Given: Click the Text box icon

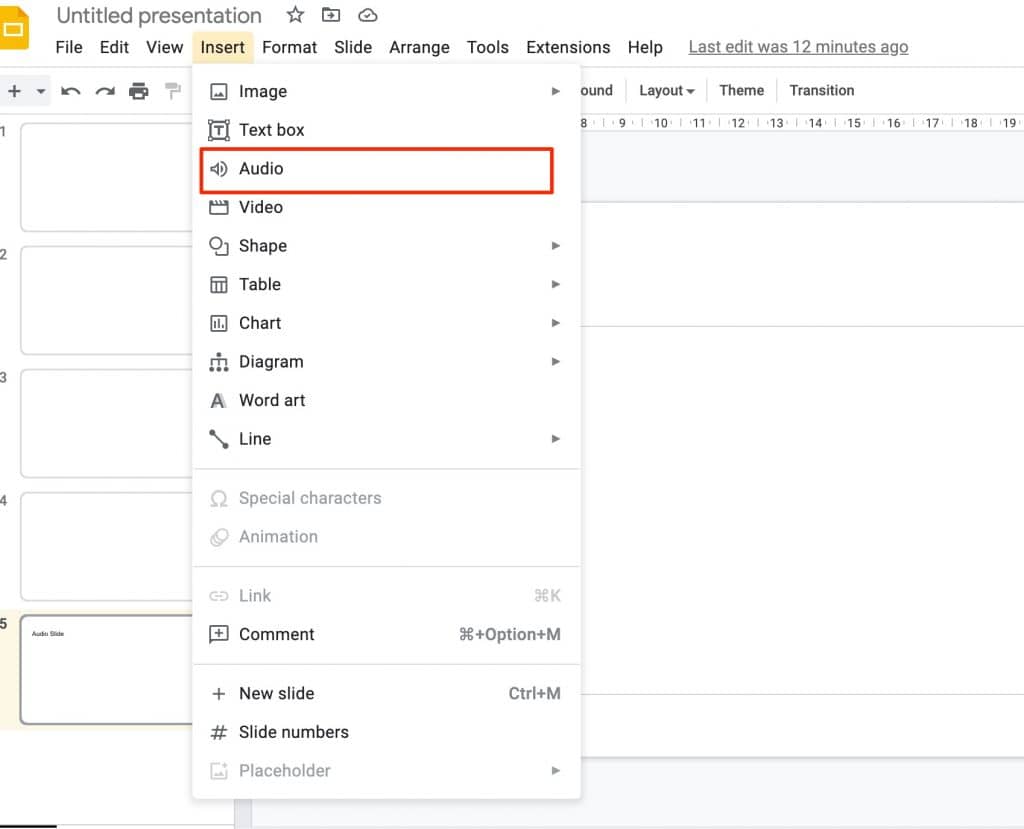Looking at the screenshot, I should (219, 130).
